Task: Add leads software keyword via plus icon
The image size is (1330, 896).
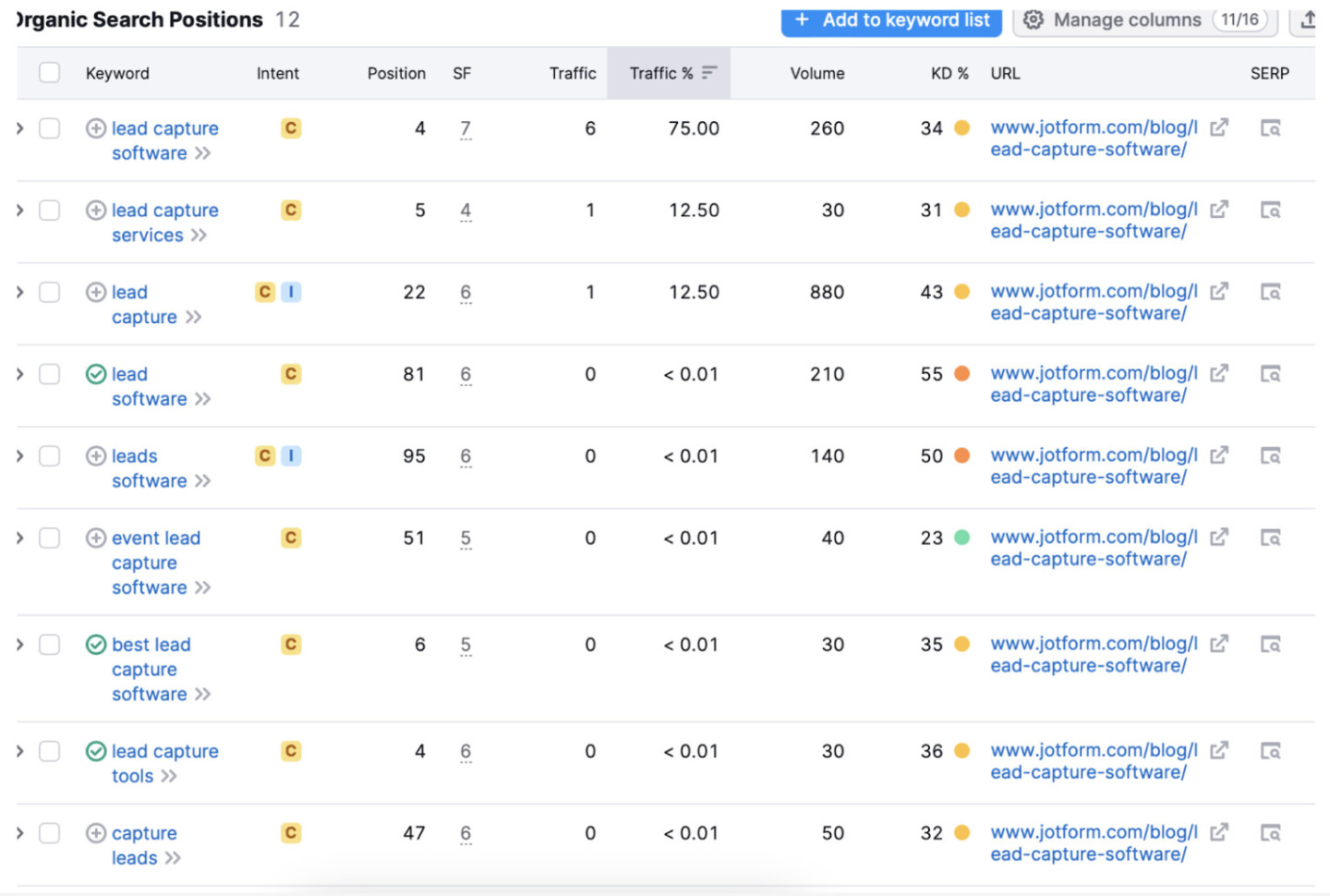Action: click(x=96, y=456)
